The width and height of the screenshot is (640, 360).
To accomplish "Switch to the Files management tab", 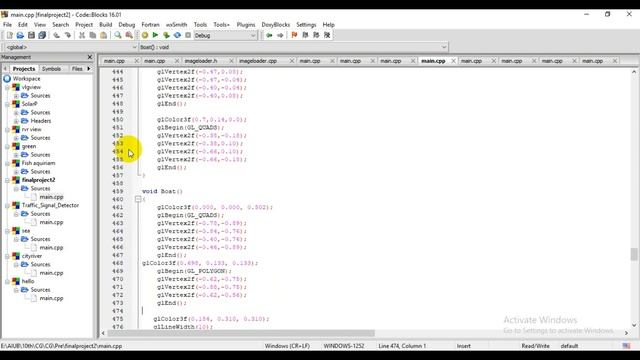I will coord(77,69).
